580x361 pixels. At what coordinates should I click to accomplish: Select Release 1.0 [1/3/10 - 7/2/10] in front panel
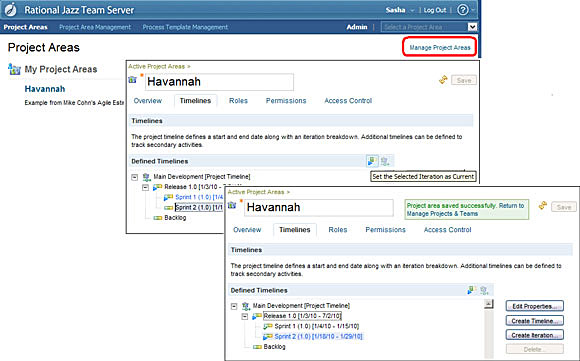point(302,316)
